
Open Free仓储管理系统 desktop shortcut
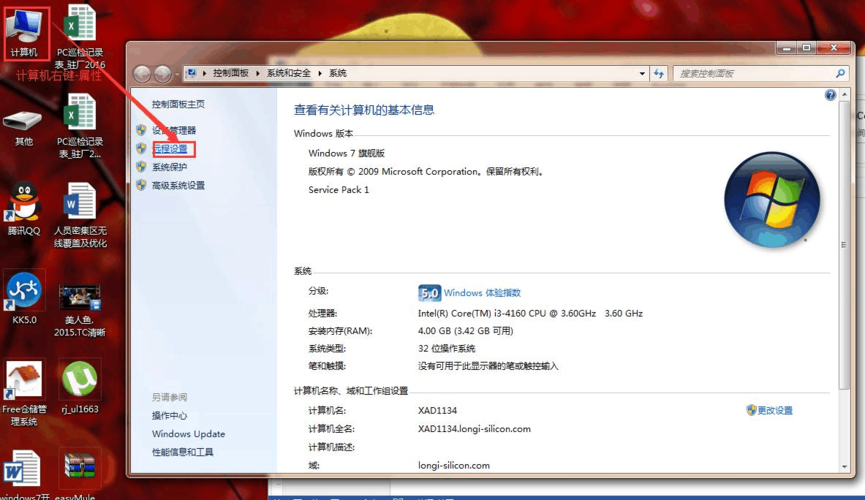click(x=24, y=382)
